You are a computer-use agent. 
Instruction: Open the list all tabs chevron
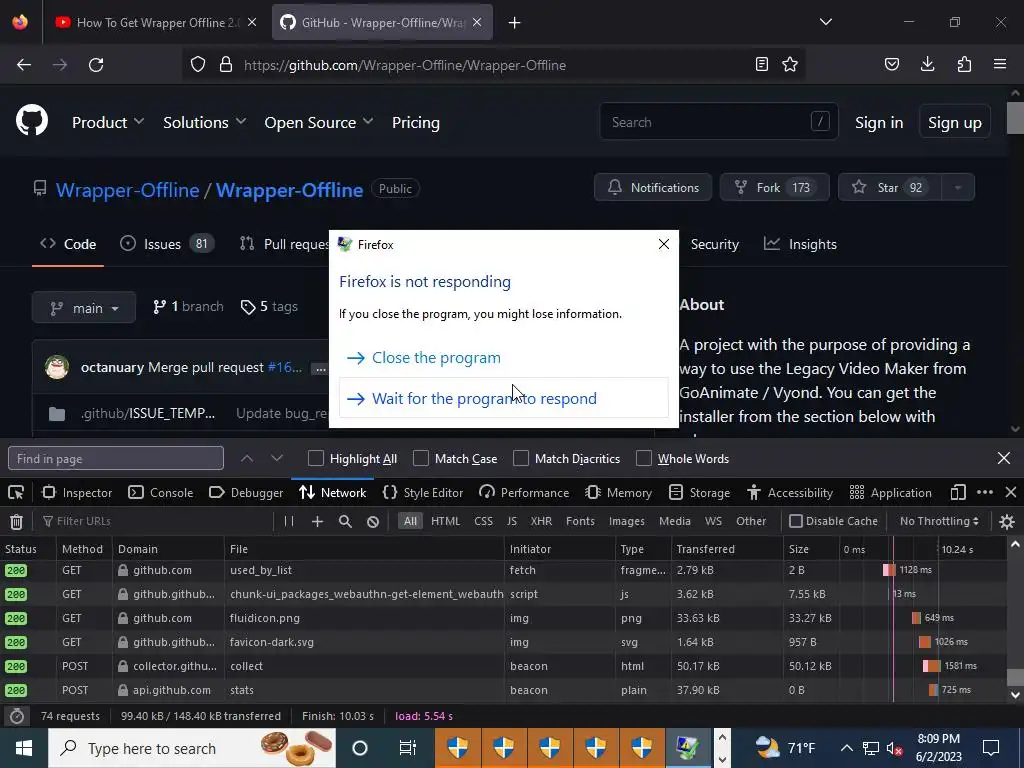click(x=825, y=22)
